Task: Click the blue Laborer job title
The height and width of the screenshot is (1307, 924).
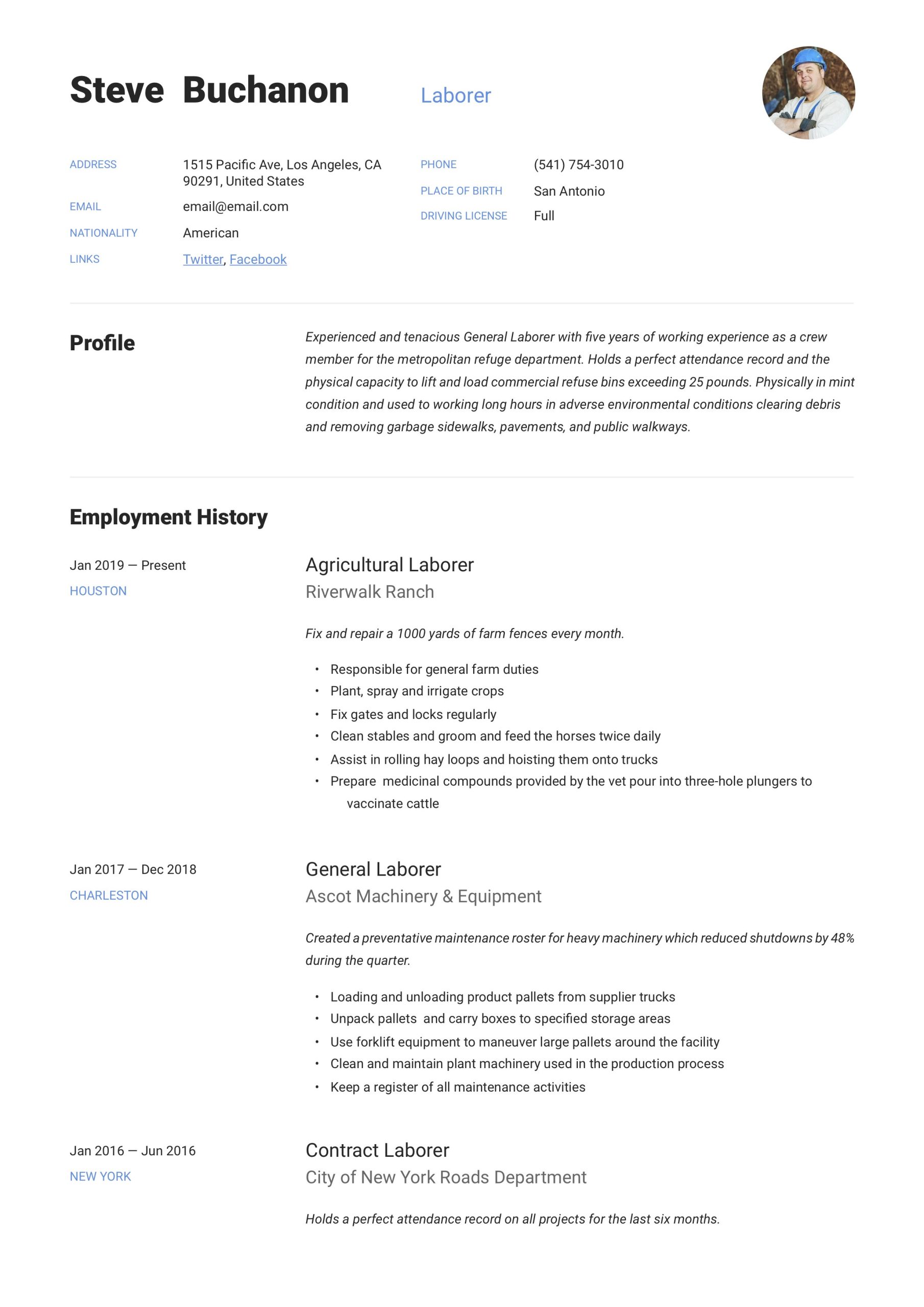Action: point(455,95)
